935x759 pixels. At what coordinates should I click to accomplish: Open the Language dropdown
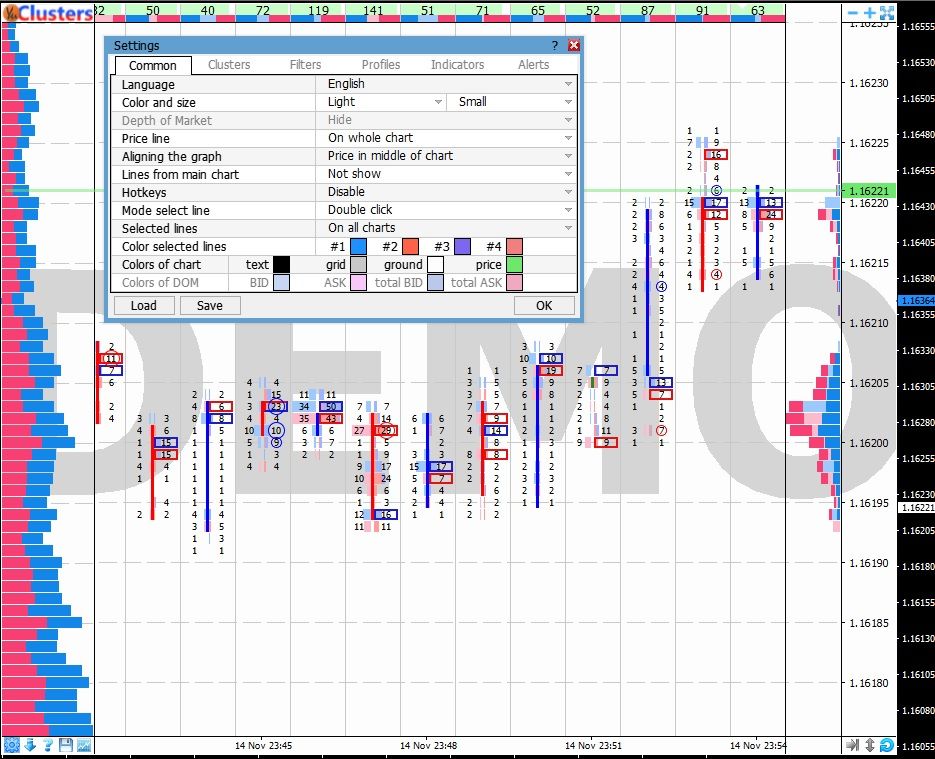coord(447,84)
